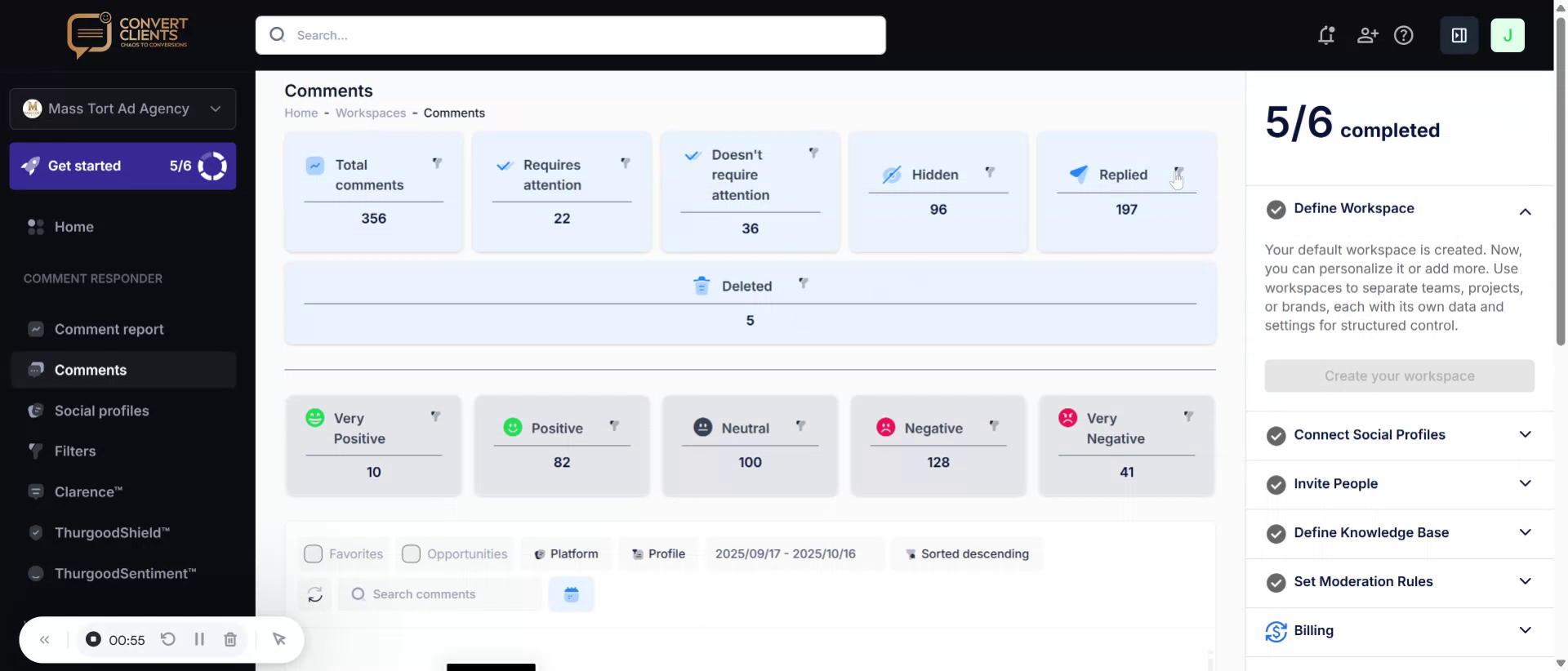Screen dimensions: 1568x671
Task: Click the blue calendar icon button
Action: (x=571, y=594)
